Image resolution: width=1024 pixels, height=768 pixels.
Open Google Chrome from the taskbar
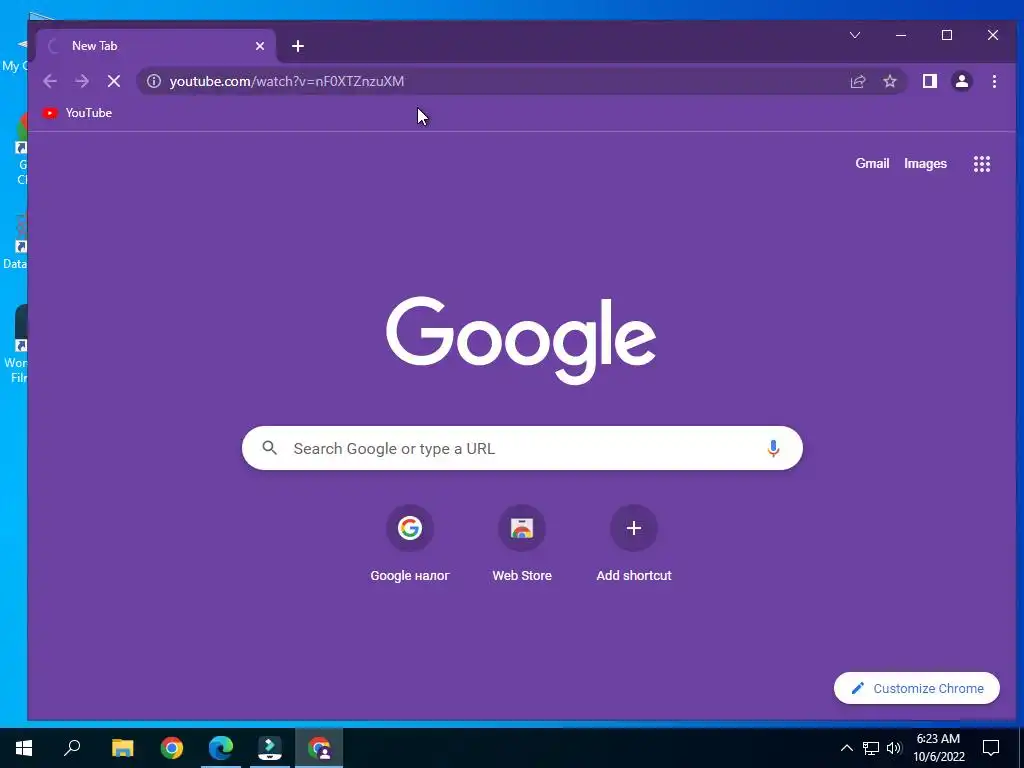click(x=172, y=748)
